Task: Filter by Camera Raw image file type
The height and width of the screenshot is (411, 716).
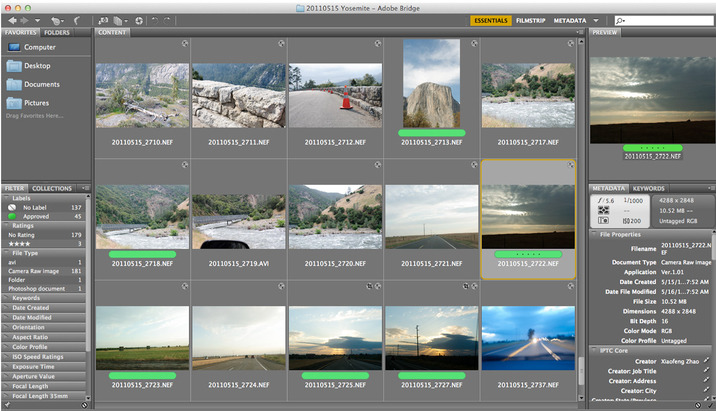Action: pos(35,270)
